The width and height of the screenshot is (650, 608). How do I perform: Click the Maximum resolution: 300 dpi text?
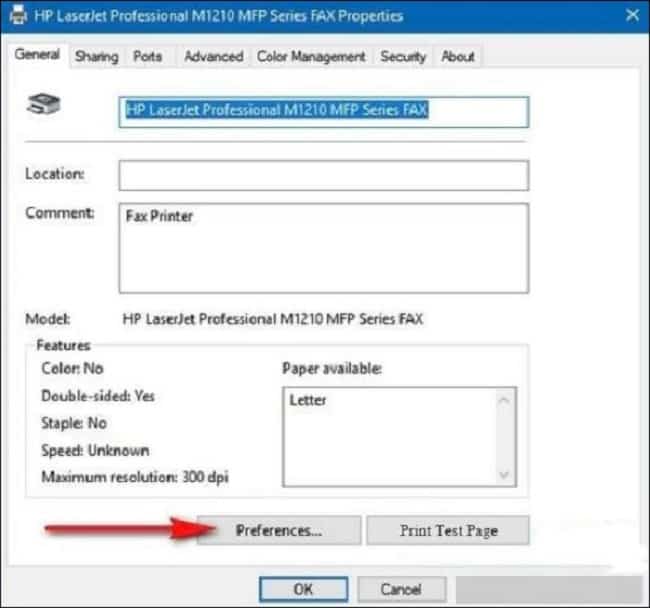pyautogui.click(x=135, y=477)
